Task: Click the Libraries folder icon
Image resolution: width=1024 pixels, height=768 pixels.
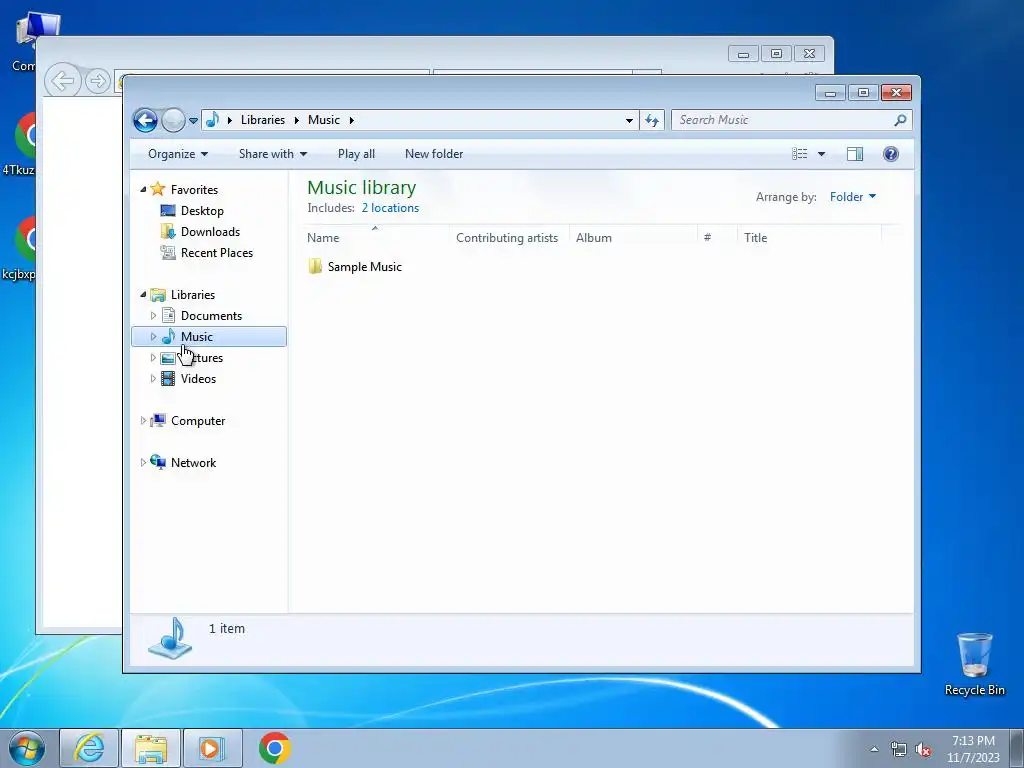Action: (157, 295)
